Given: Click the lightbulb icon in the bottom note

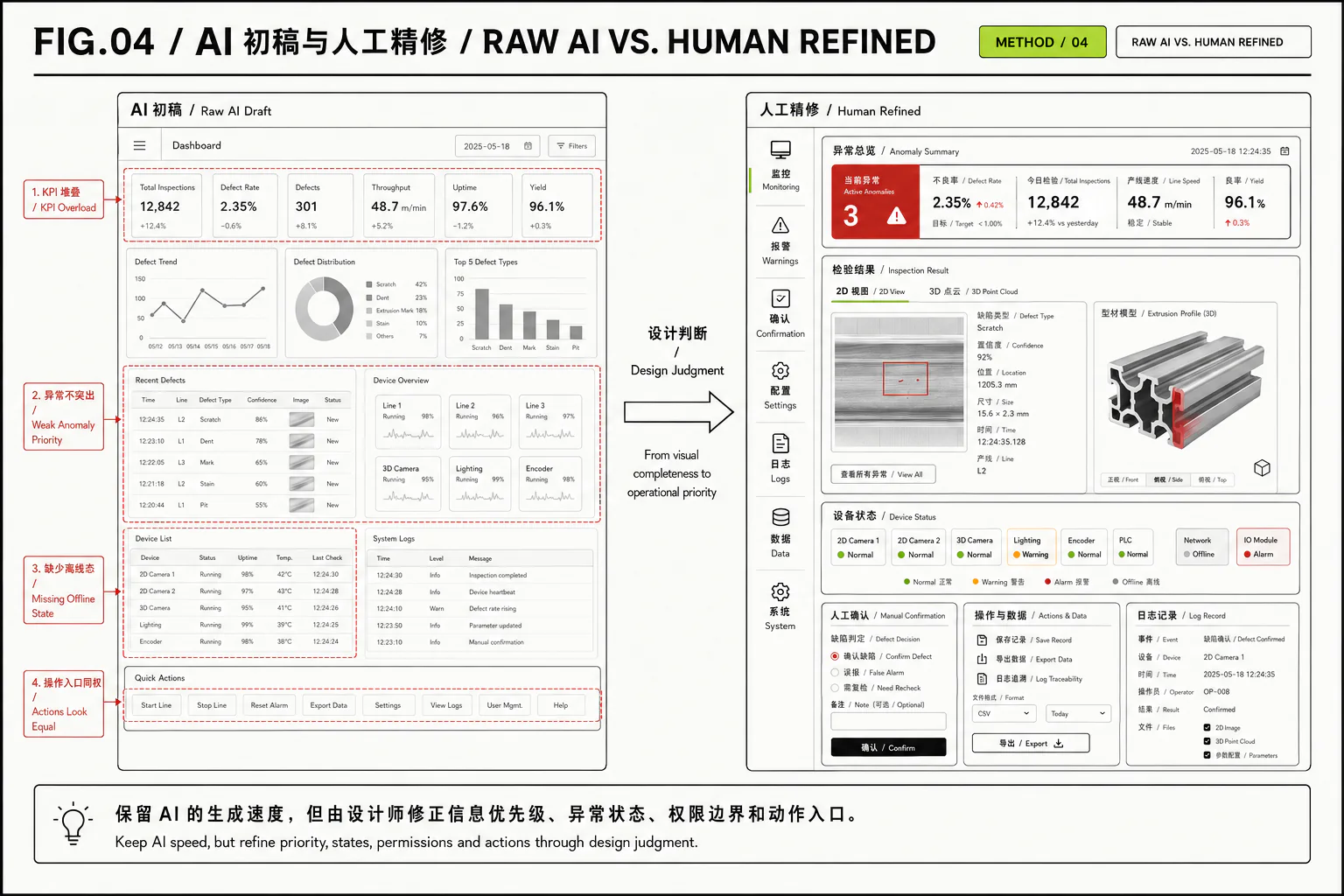Looking at the screenshot, I should click(x=73, y=823).
